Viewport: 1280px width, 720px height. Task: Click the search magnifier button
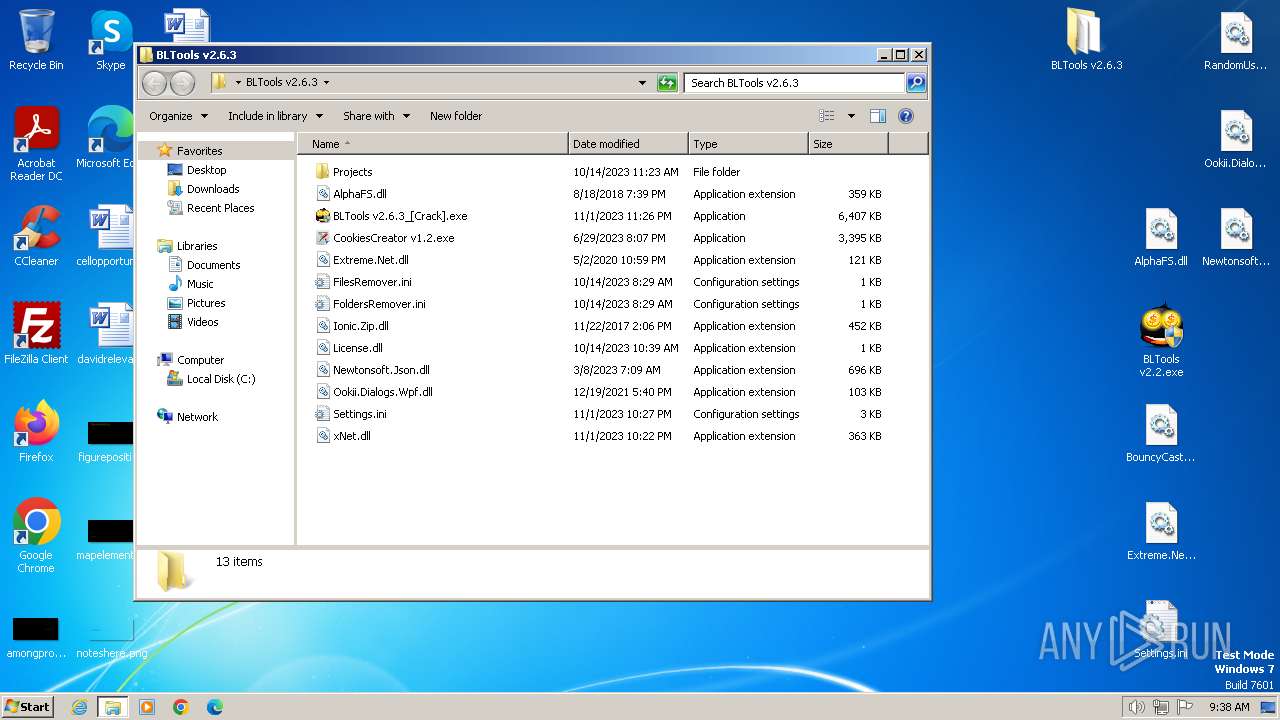(915, 83)
